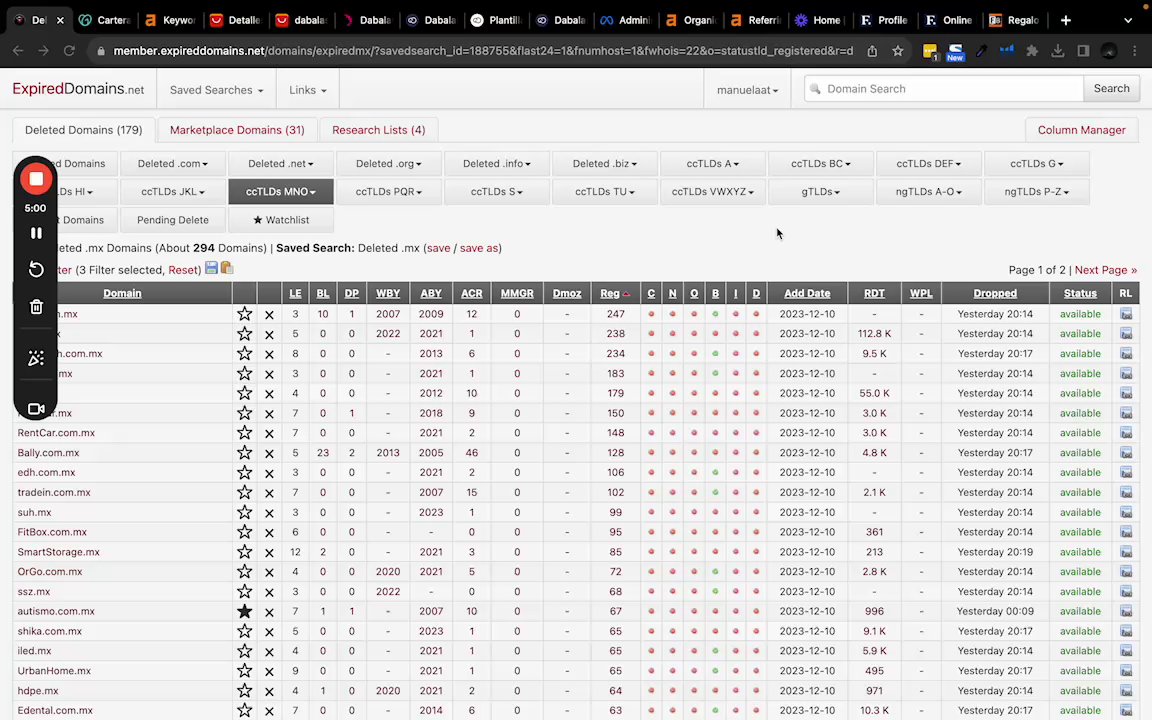The image size is (1152, 720).
Task: Open browser extensions puzzle icon
Action: 1032,51
